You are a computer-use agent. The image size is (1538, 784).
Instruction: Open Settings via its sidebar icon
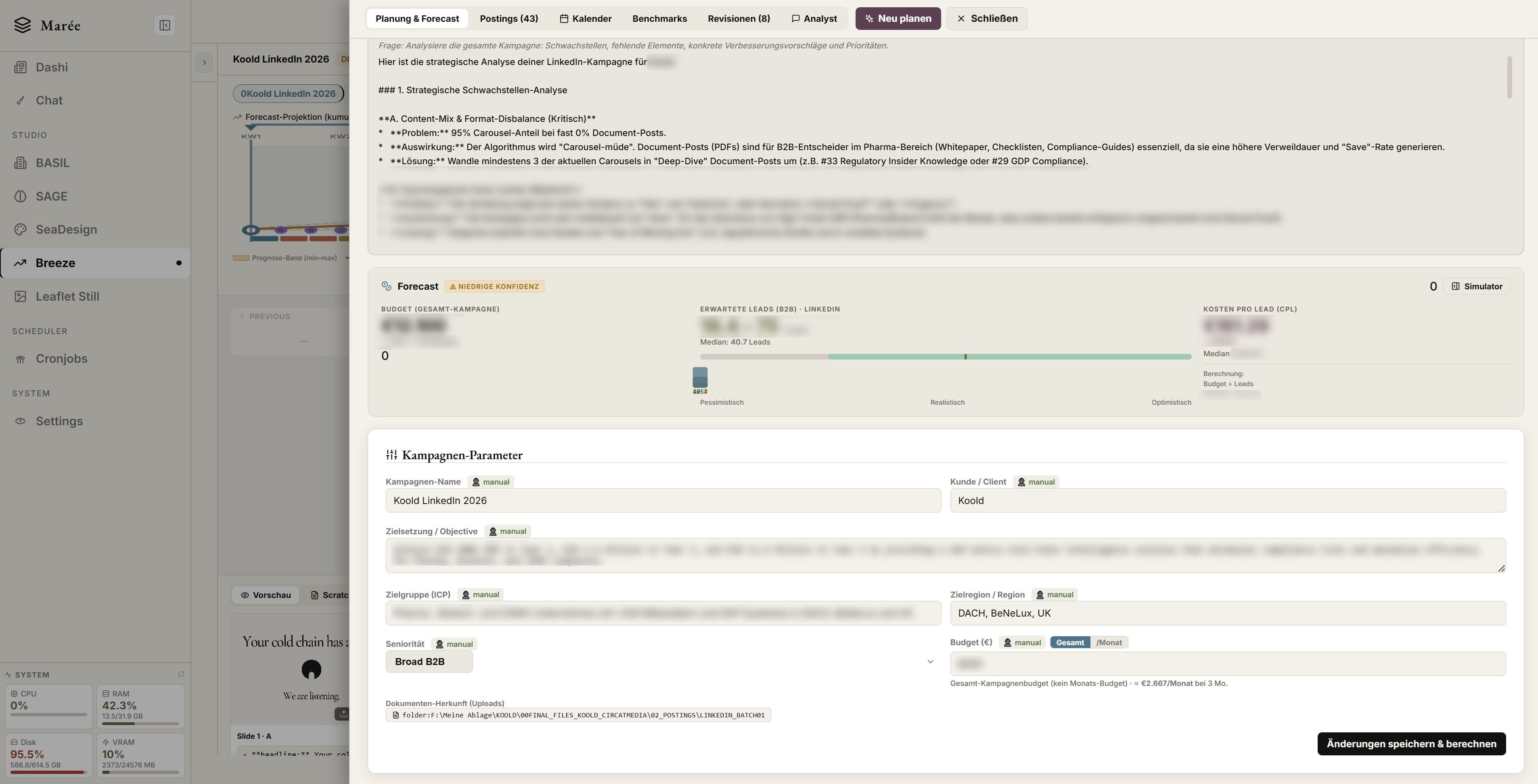click(20, 421)
